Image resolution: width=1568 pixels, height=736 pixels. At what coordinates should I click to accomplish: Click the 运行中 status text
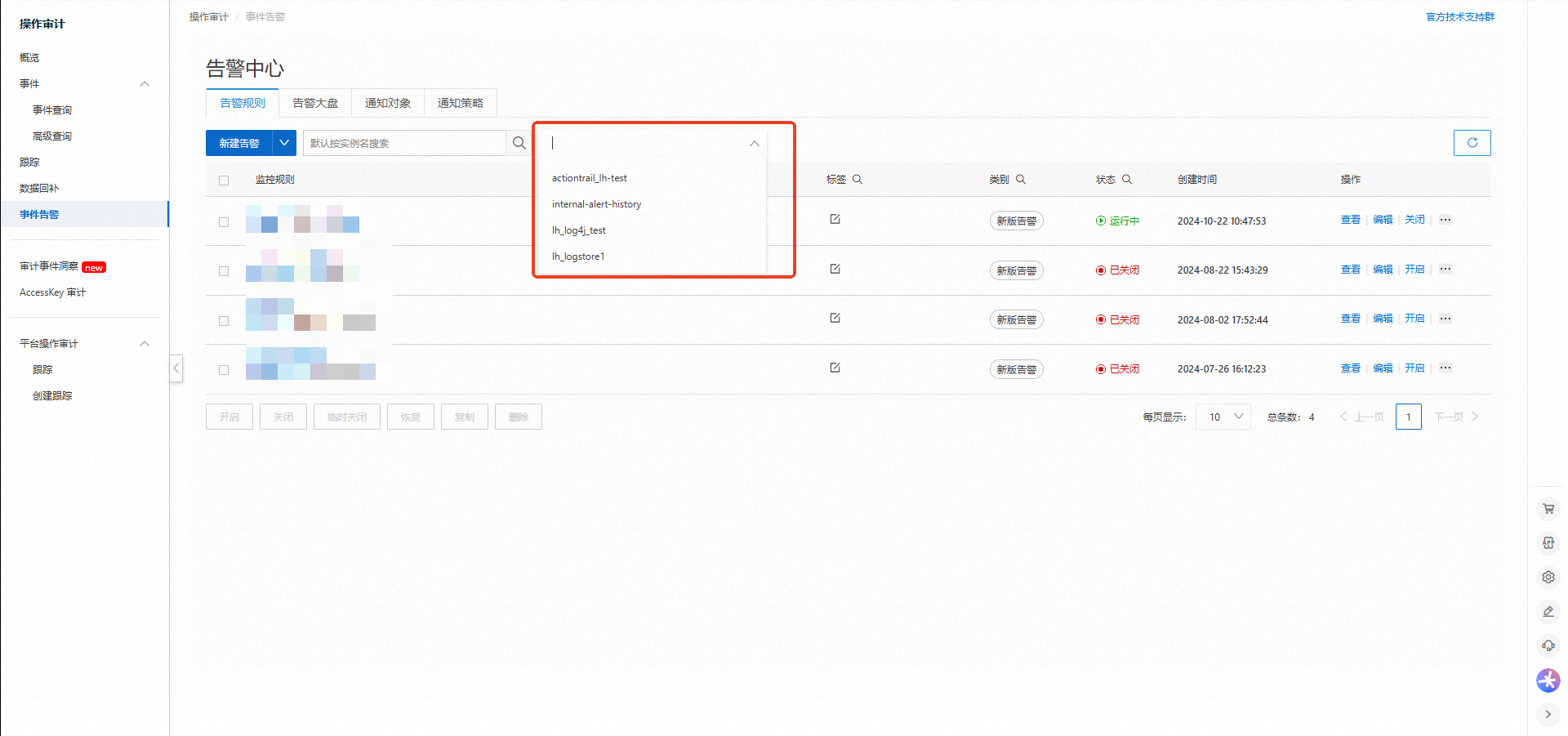click(x=1124, y=221)
